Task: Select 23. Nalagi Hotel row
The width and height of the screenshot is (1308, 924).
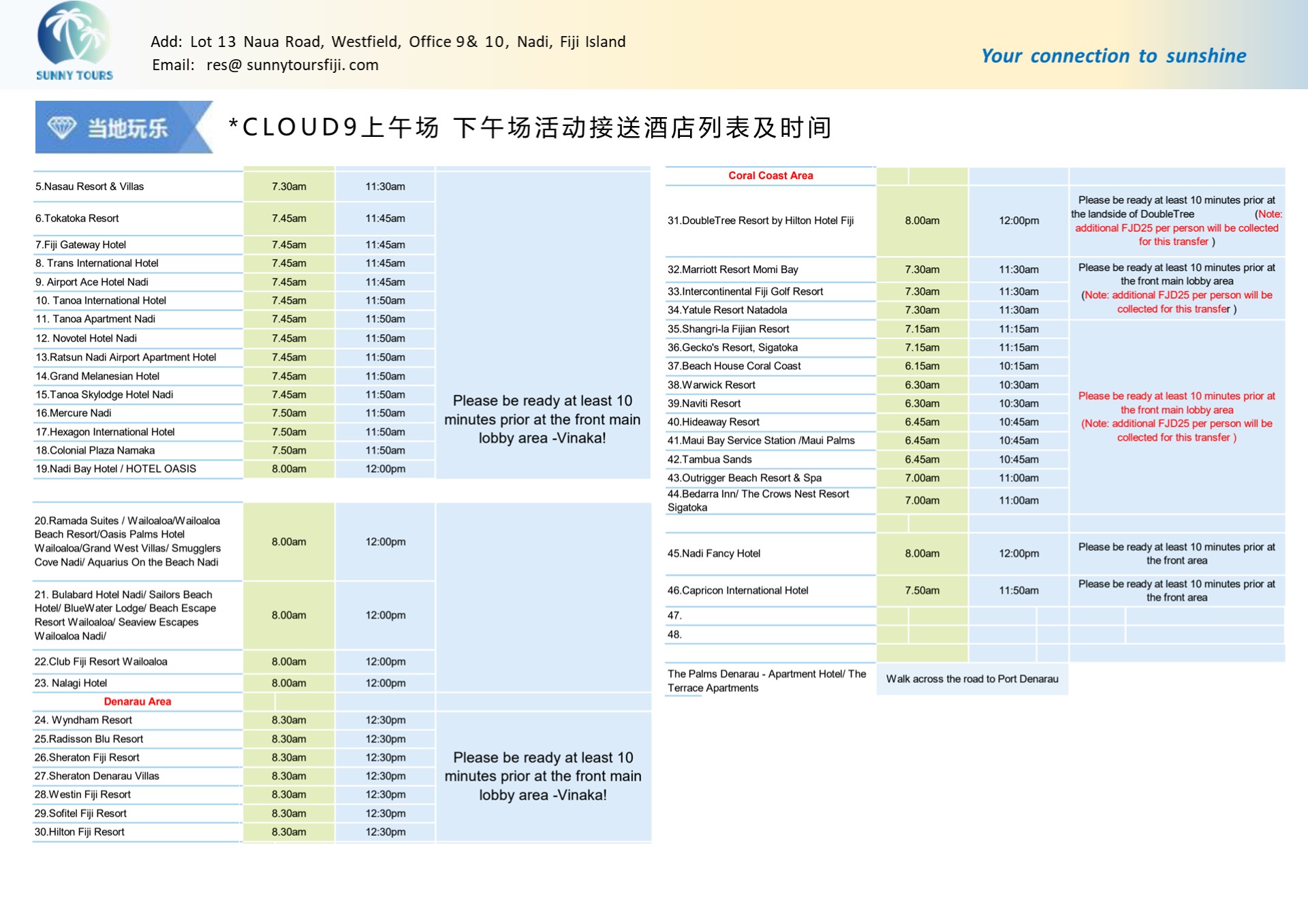Action: (x=71, y=683)
